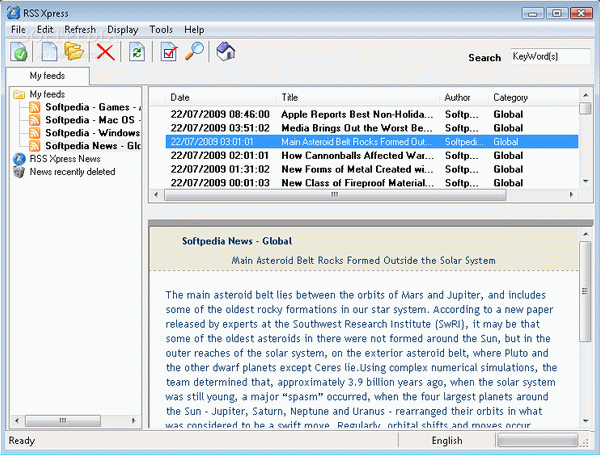The height and width of the screenshot is (455, 600).
Task: Select My feeds root tree node
Action: pos(47,94)
